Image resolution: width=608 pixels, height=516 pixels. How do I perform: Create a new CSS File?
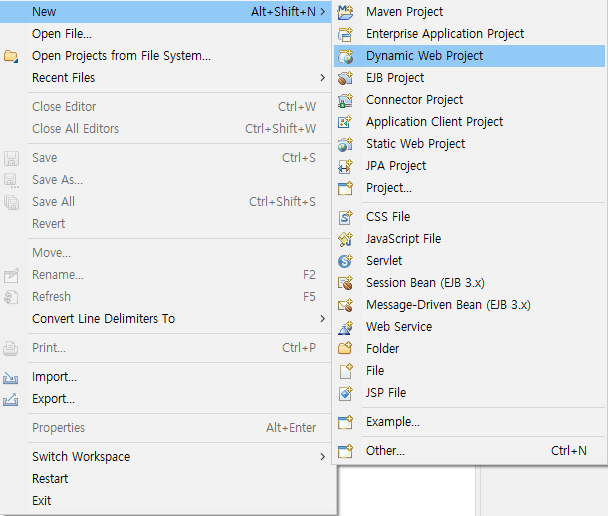click(x=469, y=217)
